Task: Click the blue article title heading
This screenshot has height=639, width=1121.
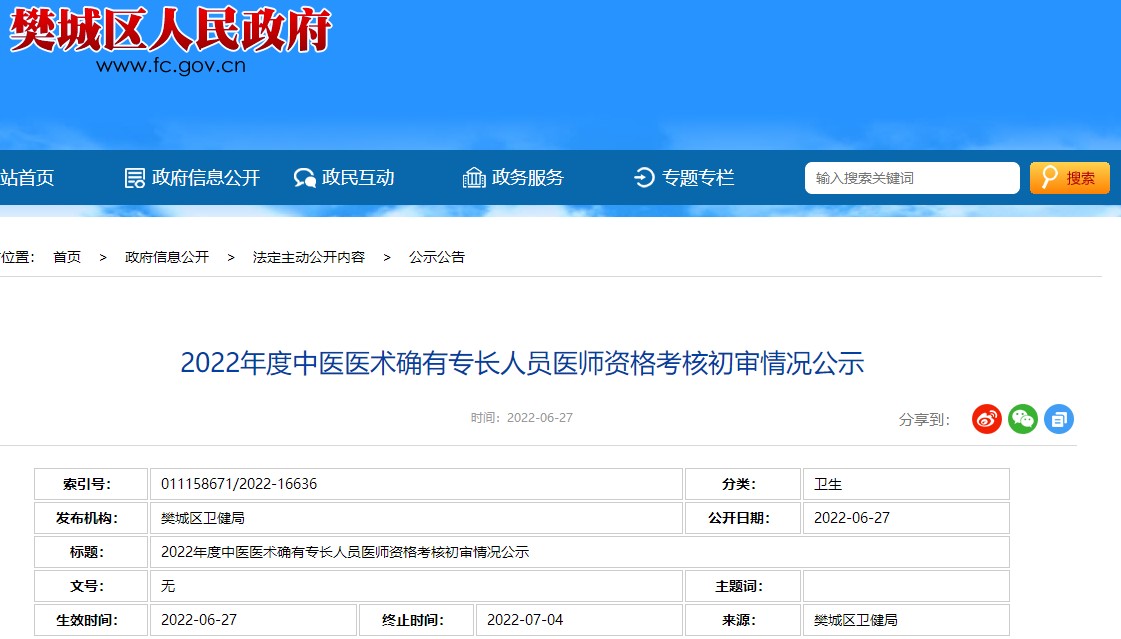Action: point(522,363)
